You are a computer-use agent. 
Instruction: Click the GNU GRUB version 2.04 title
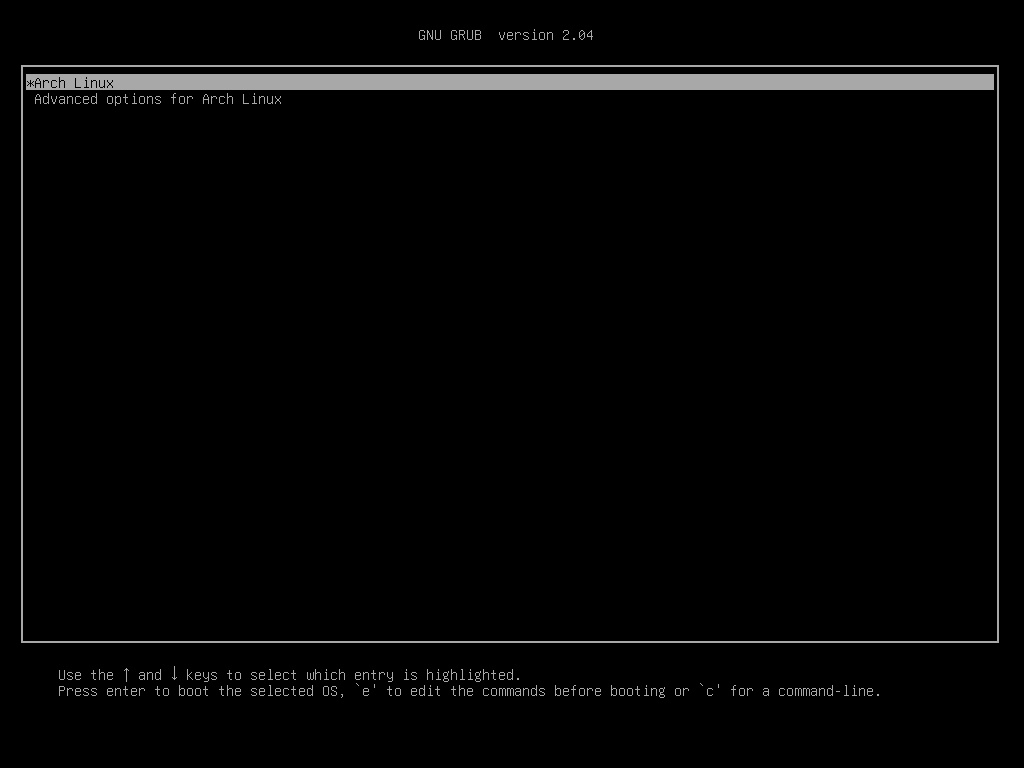pos(505,35)
